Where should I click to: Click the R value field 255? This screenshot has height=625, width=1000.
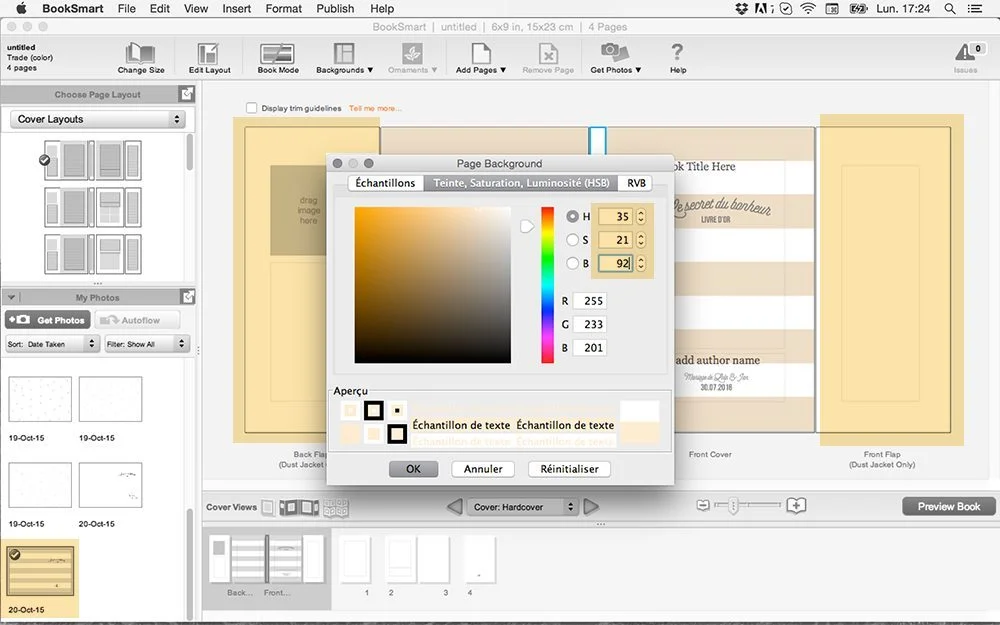point(590,301)
